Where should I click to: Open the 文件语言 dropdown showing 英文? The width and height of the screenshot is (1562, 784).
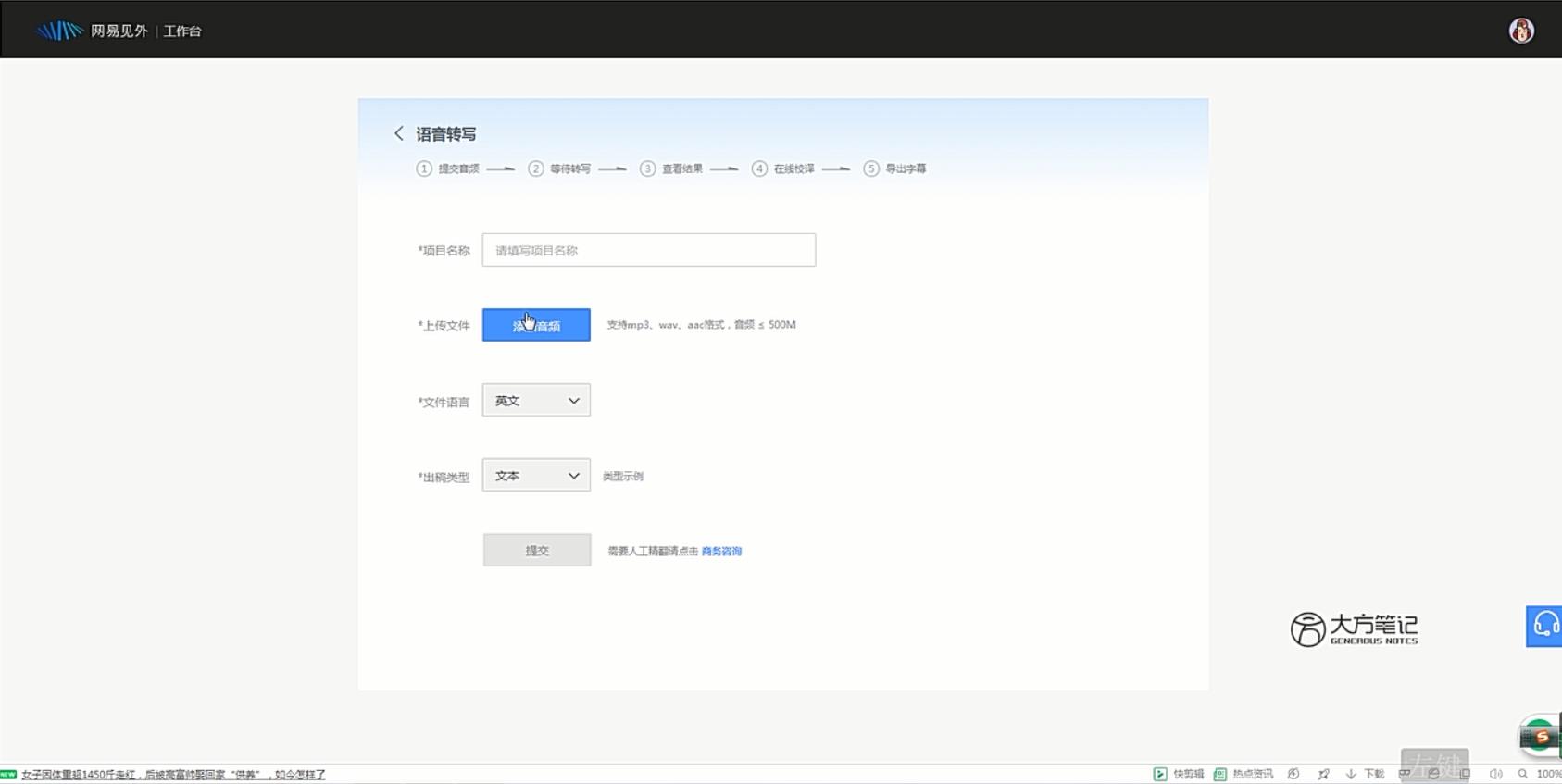536,400
